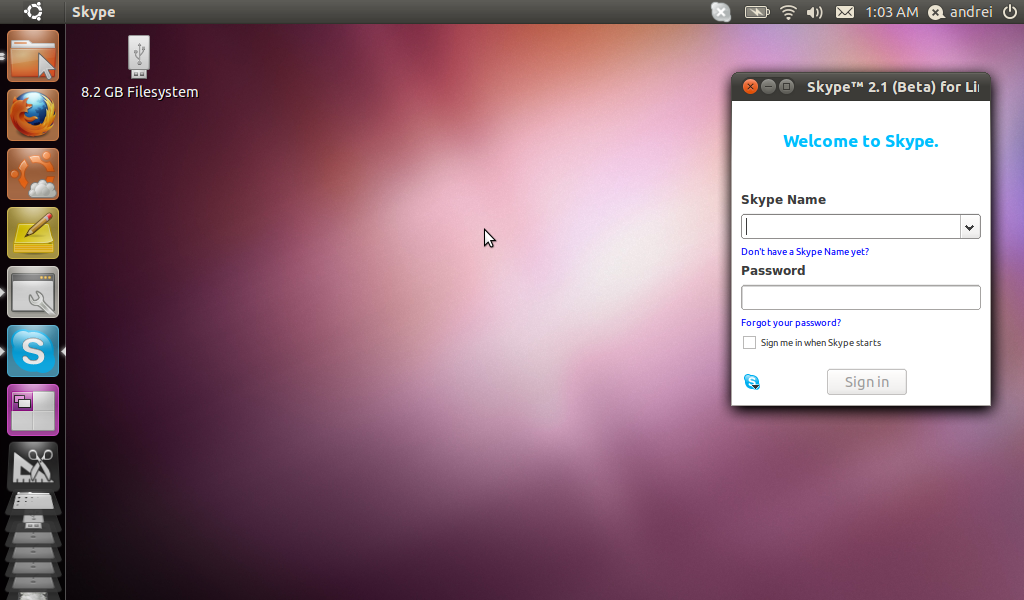The height and width of the screenshot is (600, 1024).
Task: Minimize the Skype sign-in window
Action: coord(768,86)
